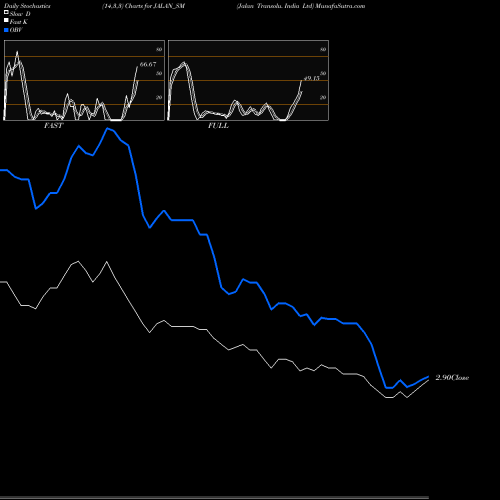Image resolution: width=500 pixels, height=500 pixels.
Task: Click the 20 level label in FULL chart
Action: pos(323,97)
